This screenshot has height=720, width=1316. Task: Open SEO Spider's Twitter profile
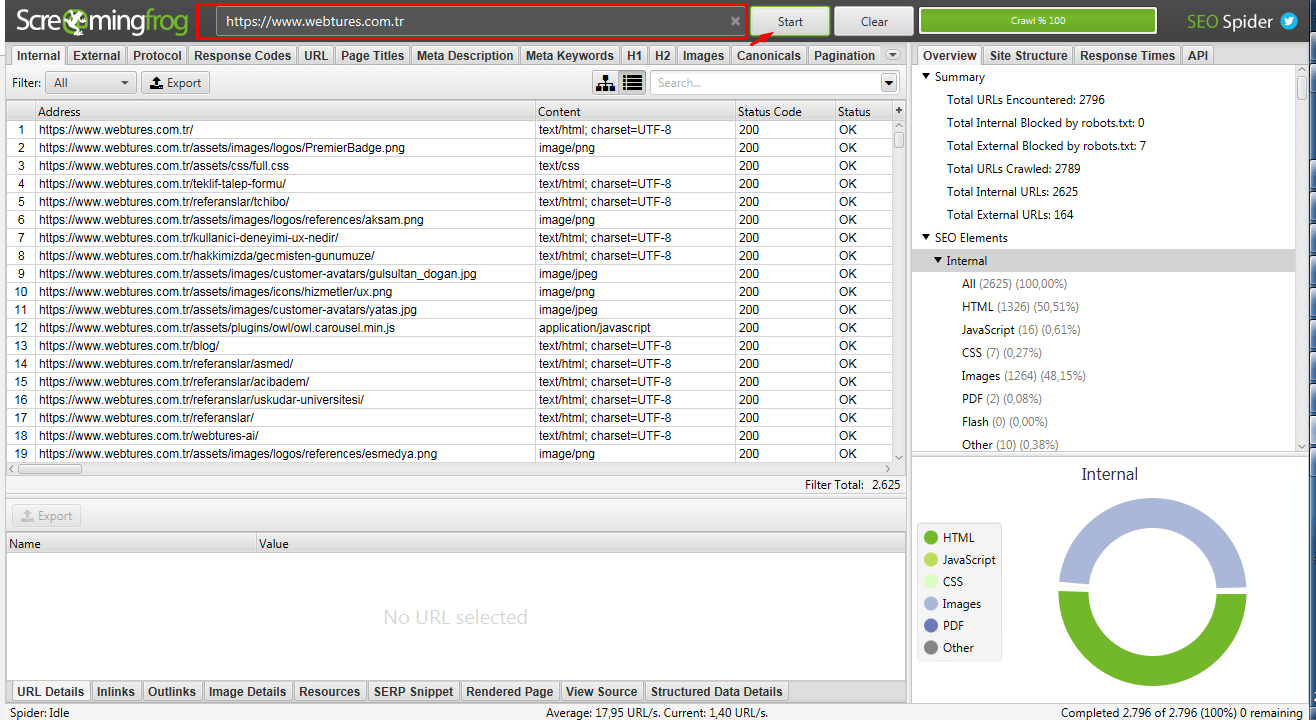1291,19
